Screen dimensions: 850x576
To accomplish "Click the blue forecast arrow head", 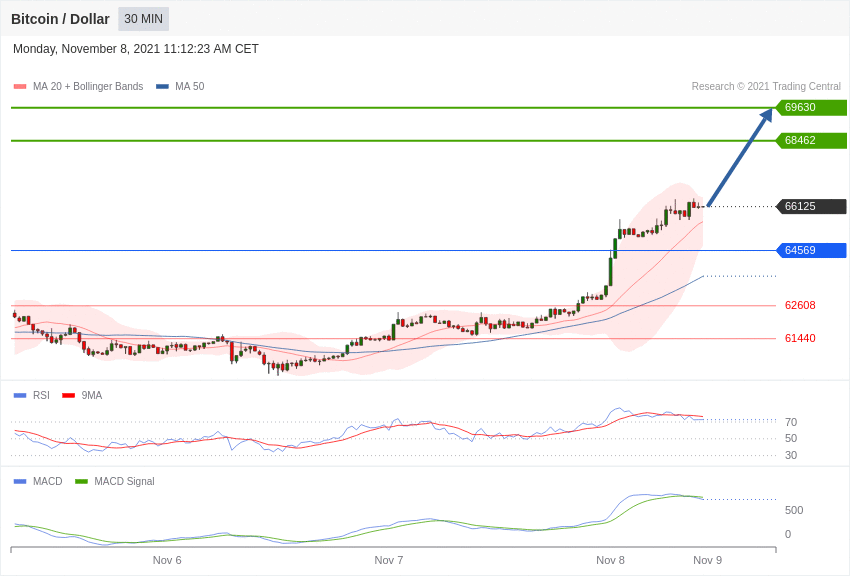I will (x=766, y=116).
